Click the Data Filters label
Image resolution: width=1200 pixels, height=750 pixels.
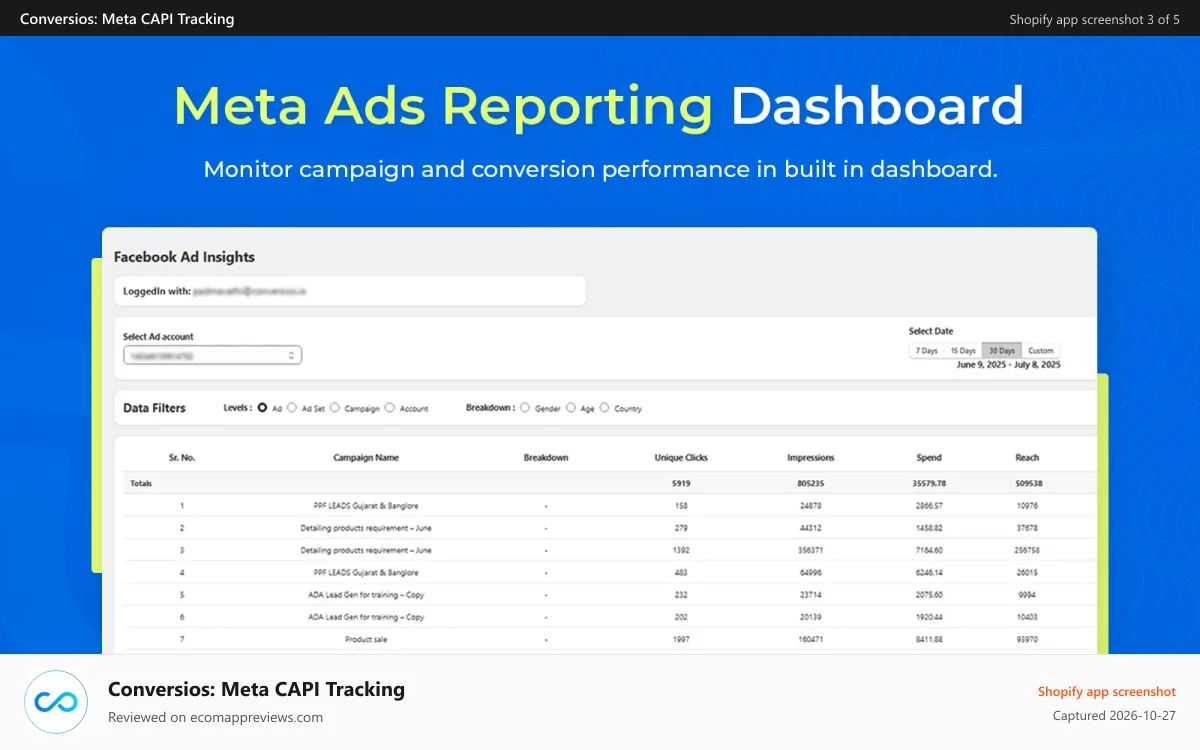[154, 408]
